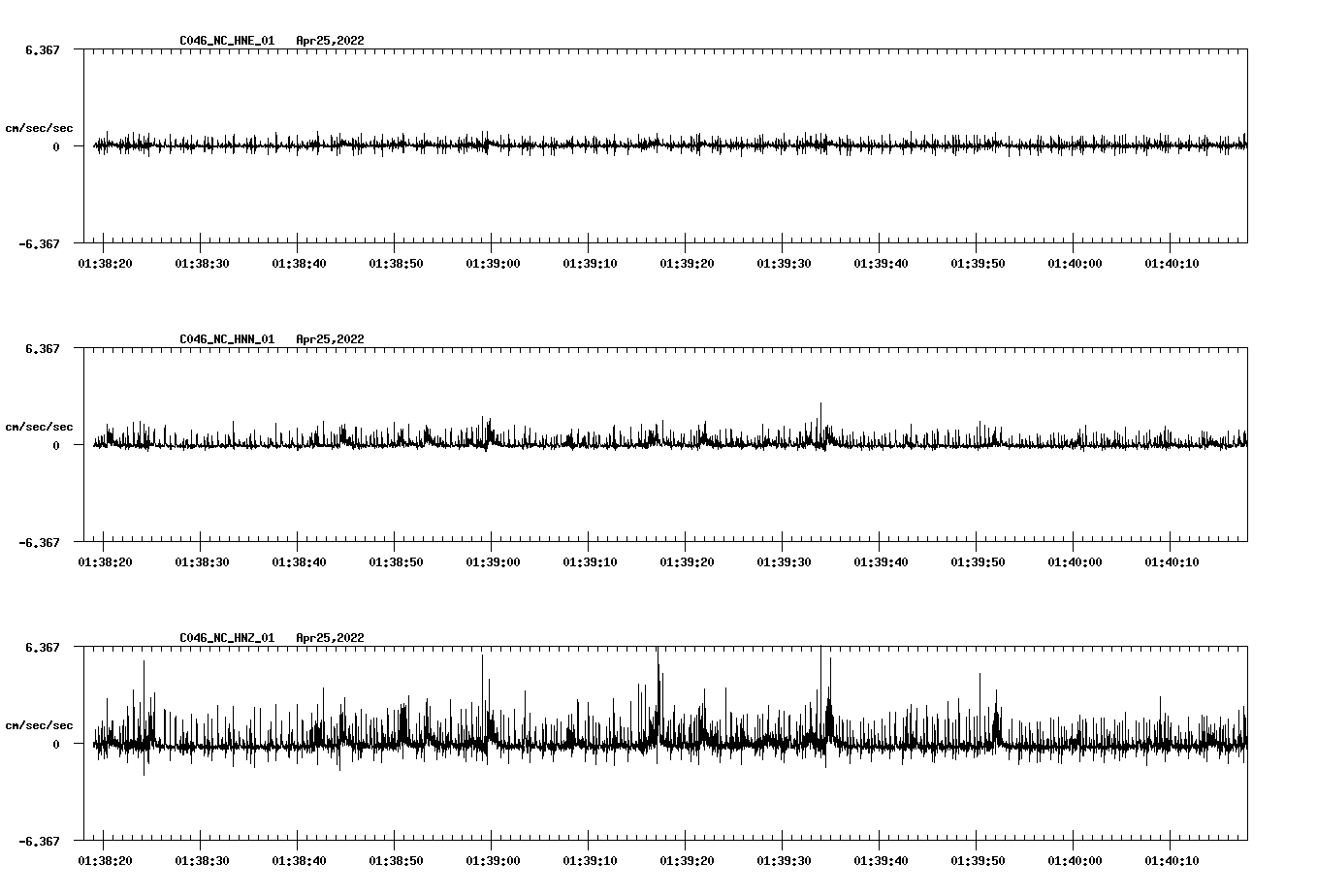This screenshot has width=1317, height=896.
Task: Click the cm/sec/sec unit label of HNZ plot
Action: [39, 725]
